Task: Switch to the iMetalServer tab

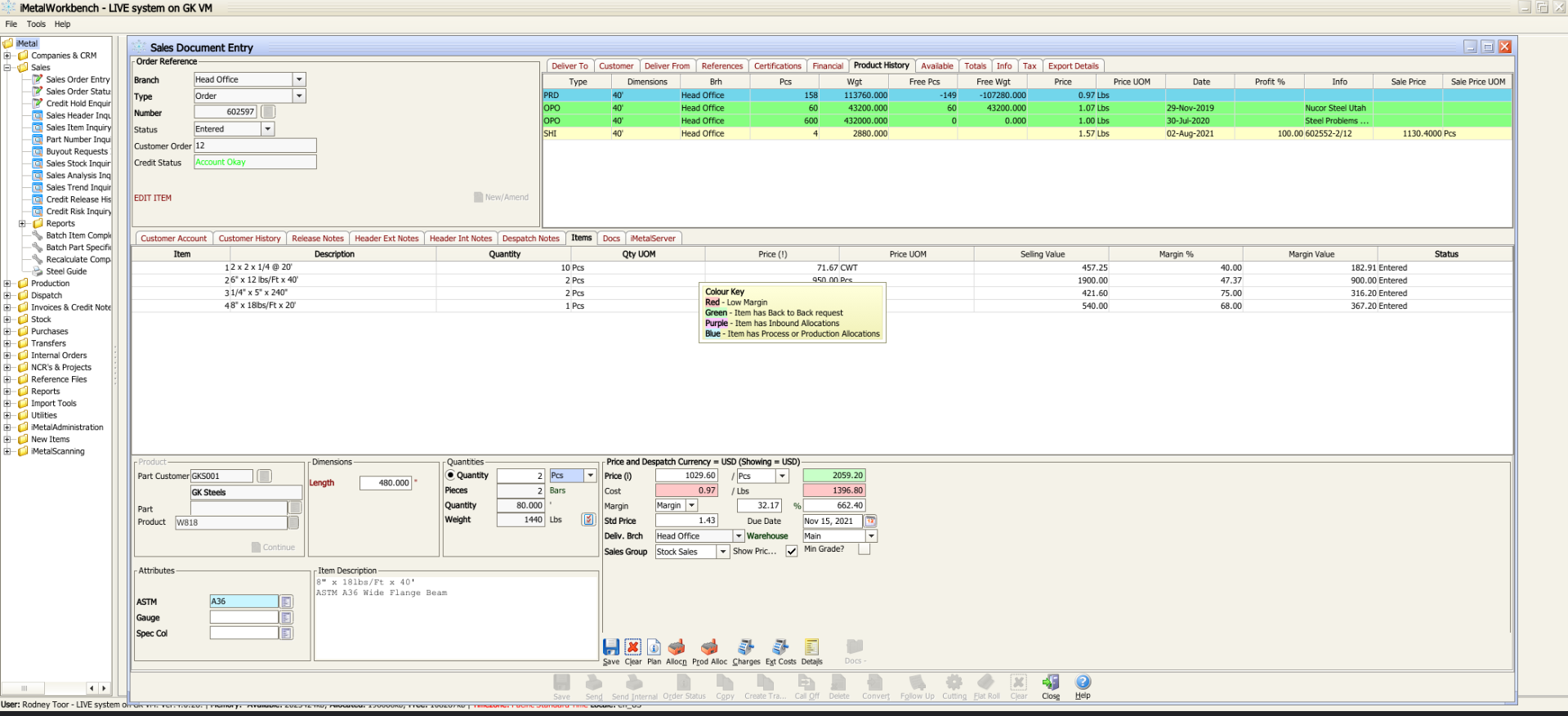Action: 653,239
